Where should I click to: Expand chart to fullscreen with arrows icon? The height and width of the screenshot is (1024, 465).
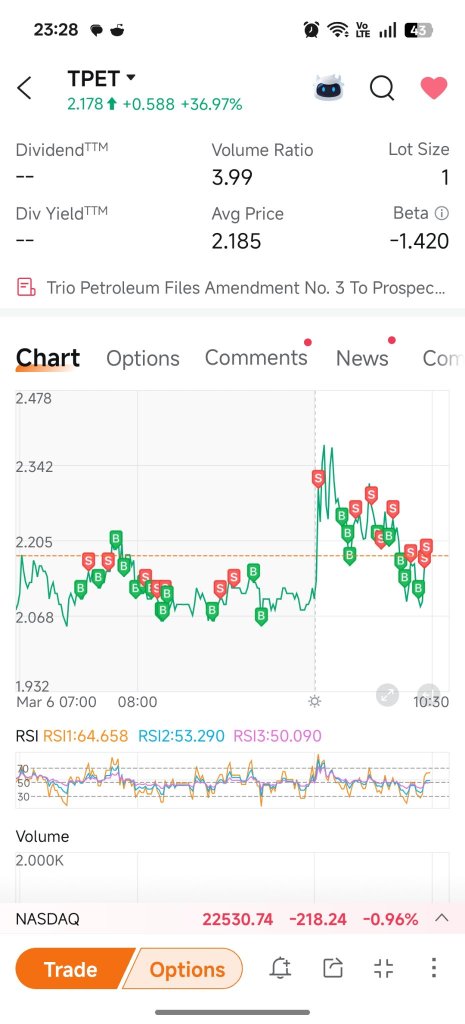point(388,695)
